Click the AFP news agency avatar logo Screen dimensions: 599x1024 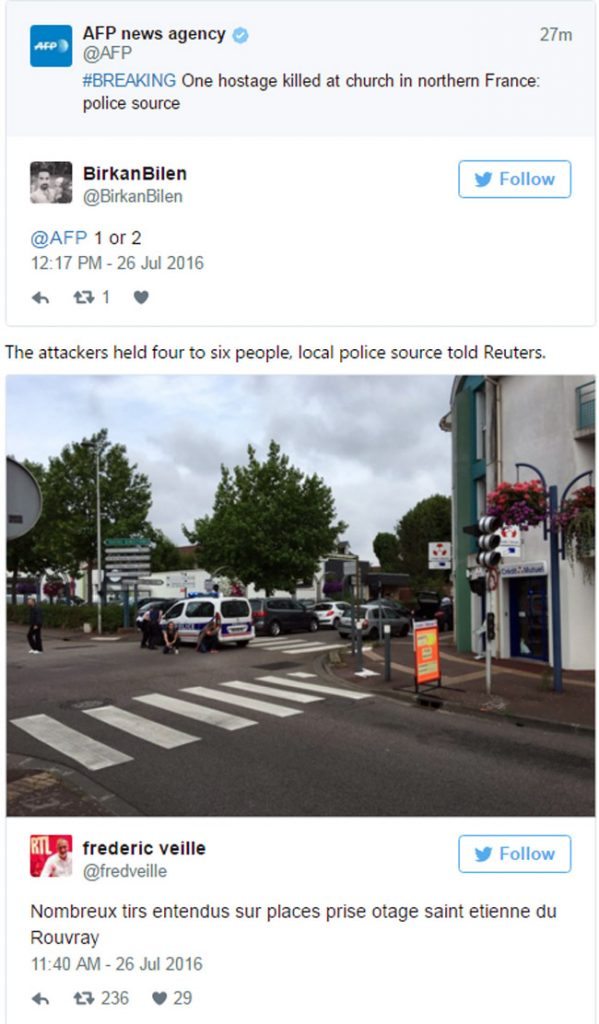51,46
